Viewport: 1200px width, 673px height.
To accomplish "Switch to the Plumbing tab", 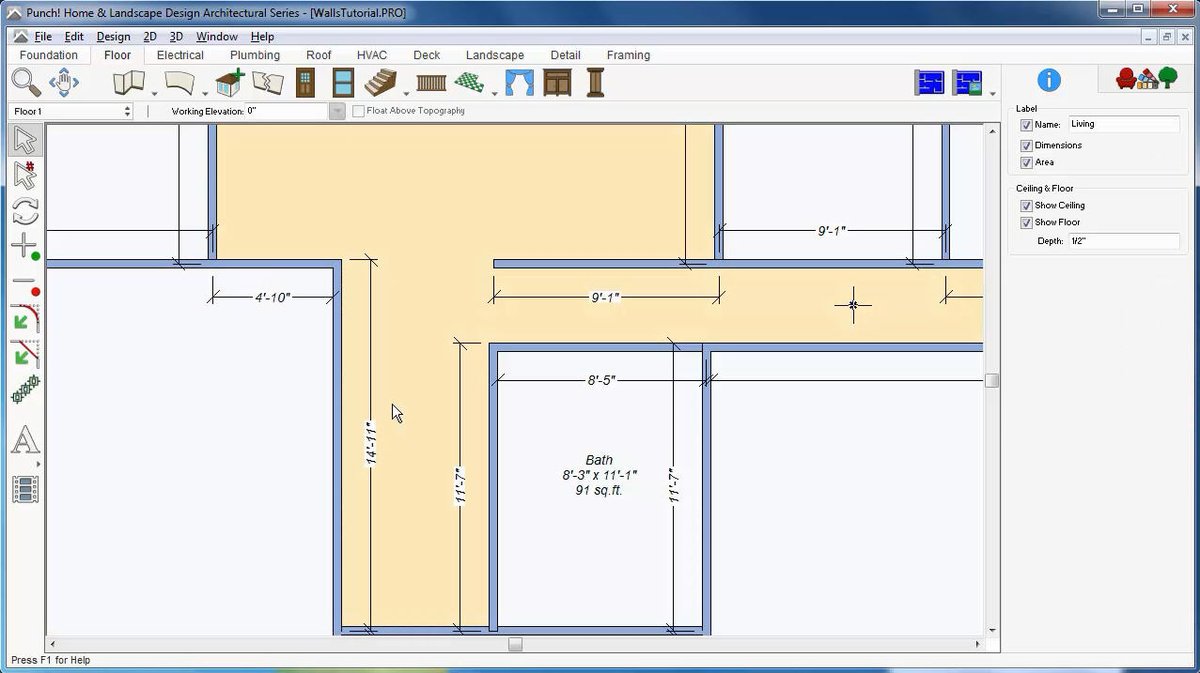I will 255,55.
